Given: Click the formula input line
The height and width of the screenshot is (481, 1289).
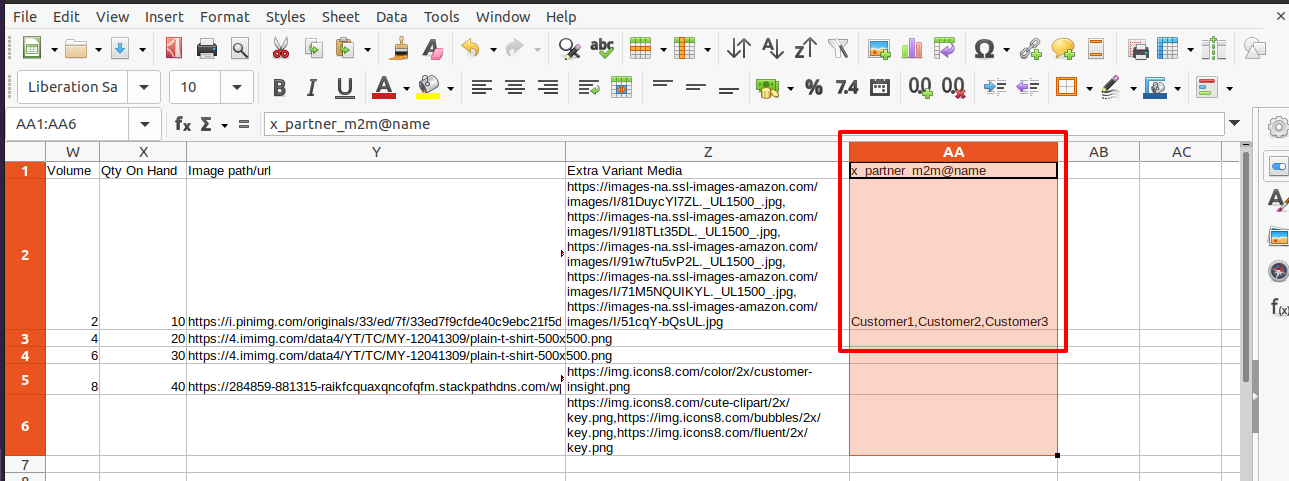Looking at the screenshot, I should point(745,124).
